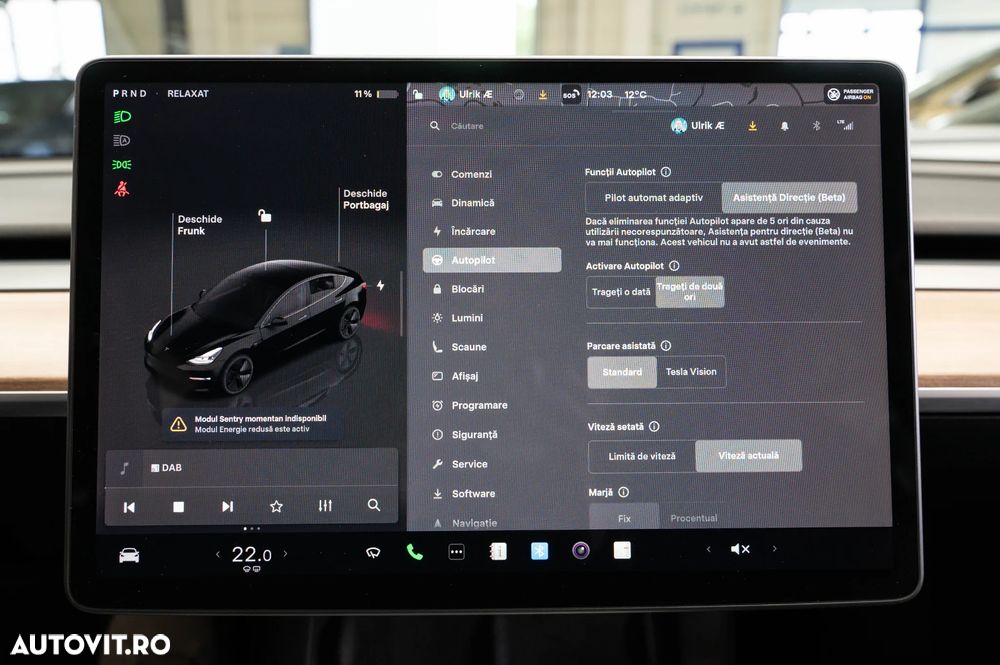Set Parcare asistată to Tesla Vision
Screen dimensions: 1000x665
pyautogui.click(x=691, y=372)
